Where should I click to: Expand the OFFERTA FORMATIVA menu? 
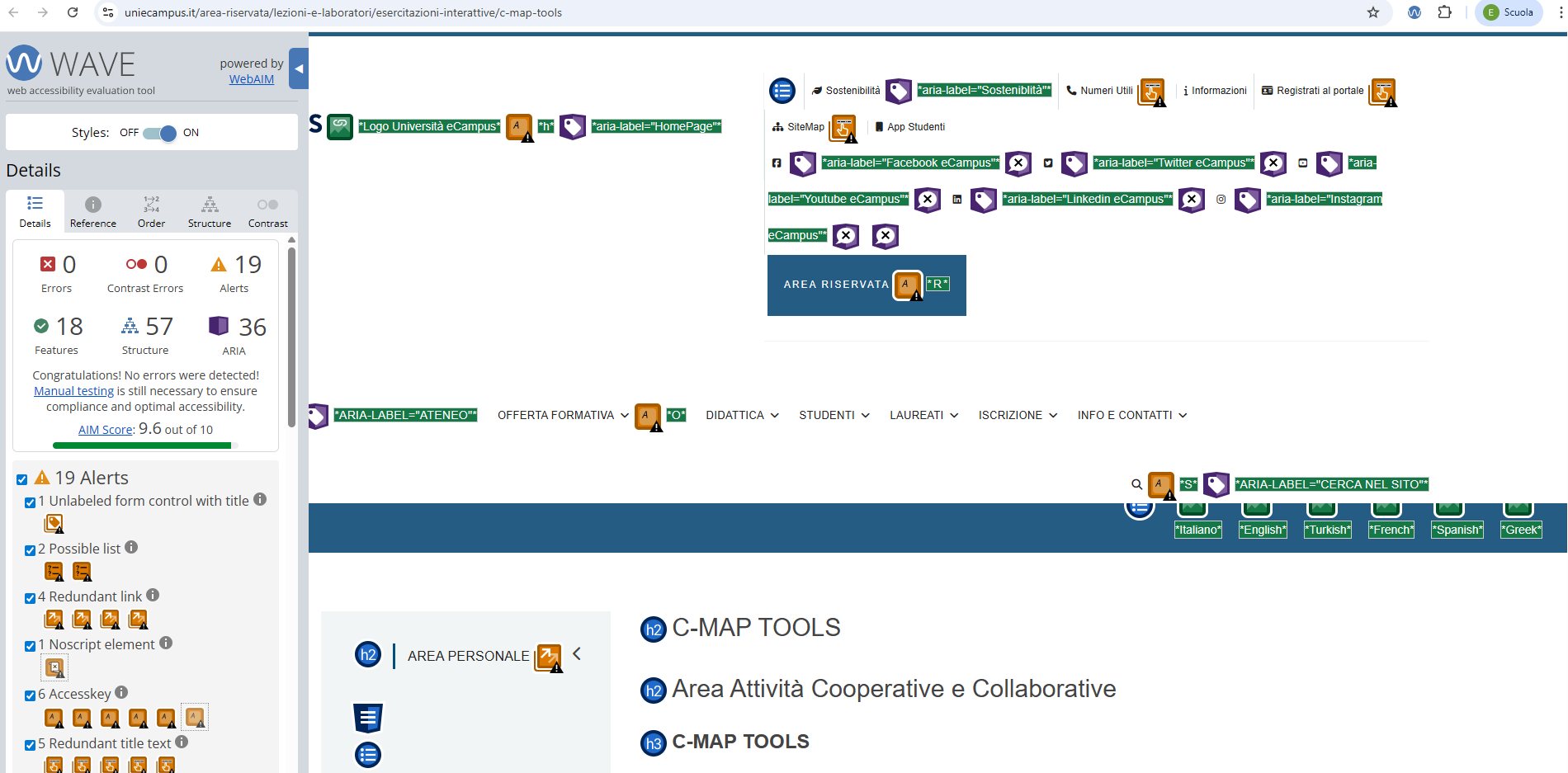tap(563, 416)
